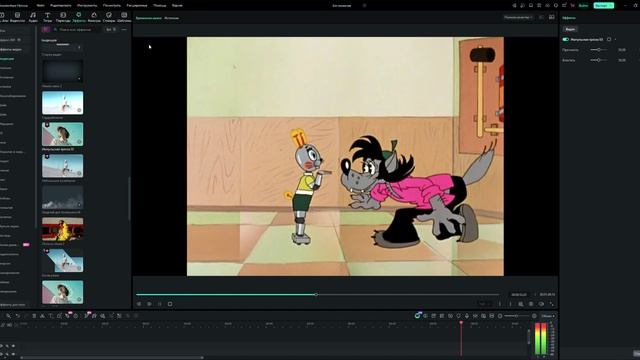This screenshot has height=360, width=640.
Task: Click the green Export button
Action: pyautogui.click(x=603, y=5)
